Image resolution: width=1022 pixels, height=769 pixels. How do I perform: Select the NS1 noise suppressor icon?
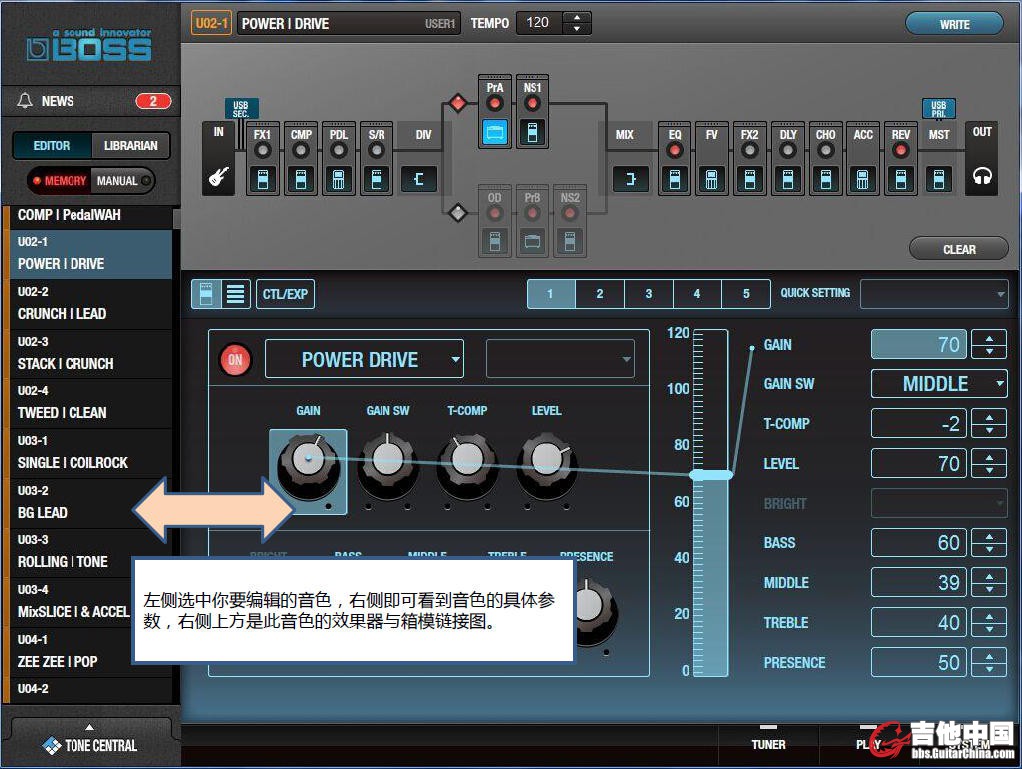pyautogui.click(x=532, y=132)
